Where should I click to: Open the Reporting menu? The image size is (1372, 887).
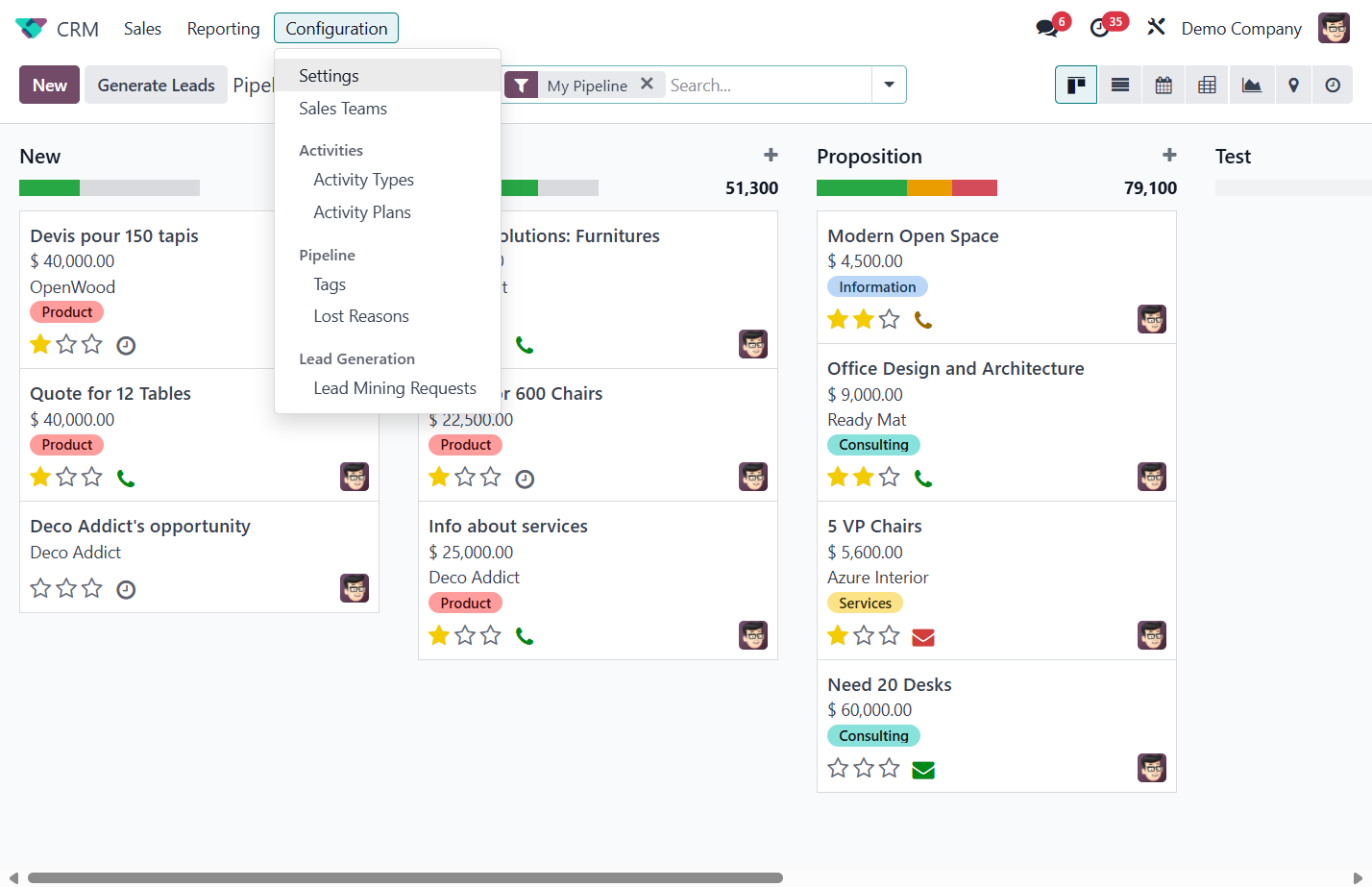click(223, 29)
